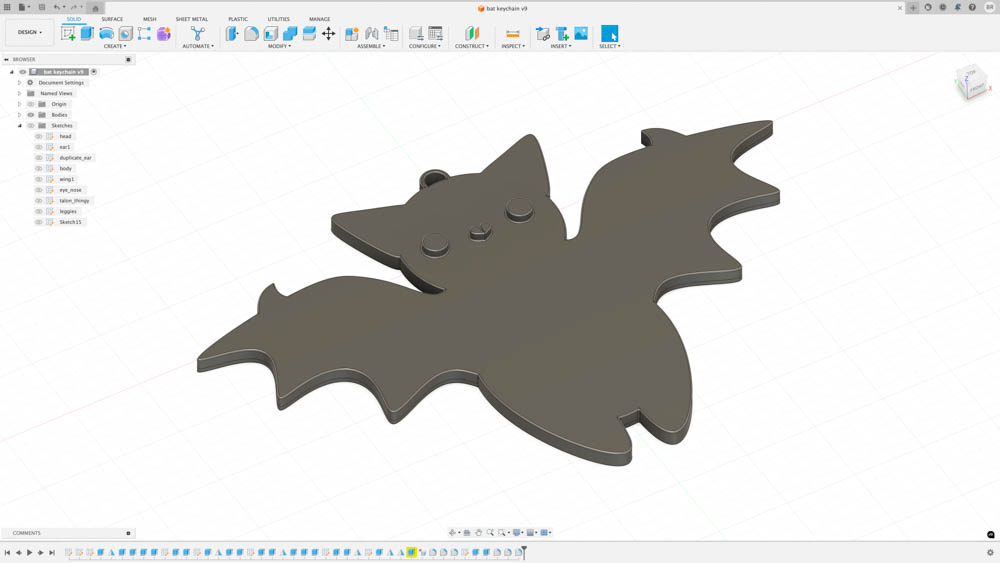Click the Insert Canvas image icon

pos(581,34)
